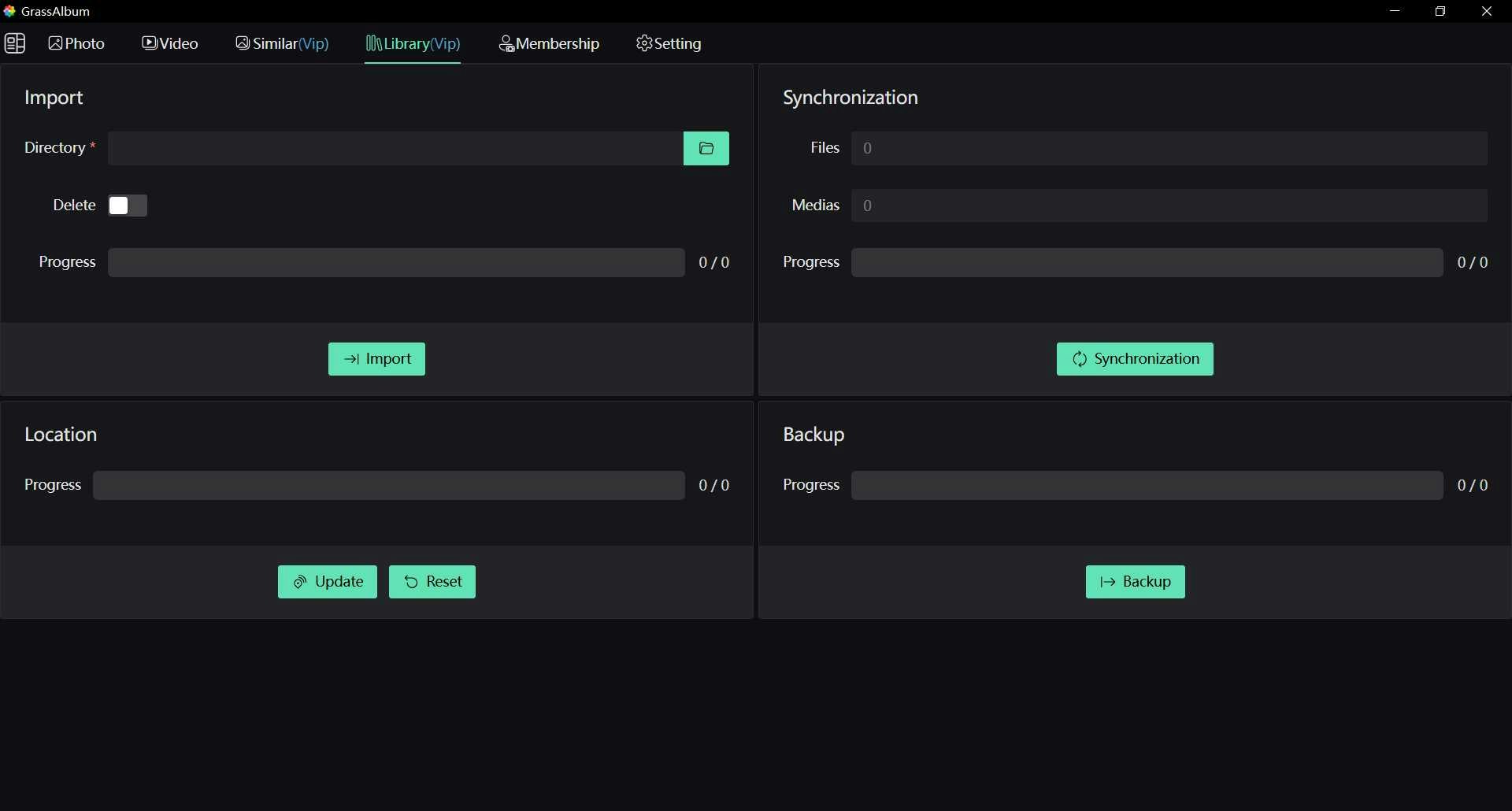Open the folder browser beside Directory field
This screenshot has width=1512, height=811.
click(706, 148)
